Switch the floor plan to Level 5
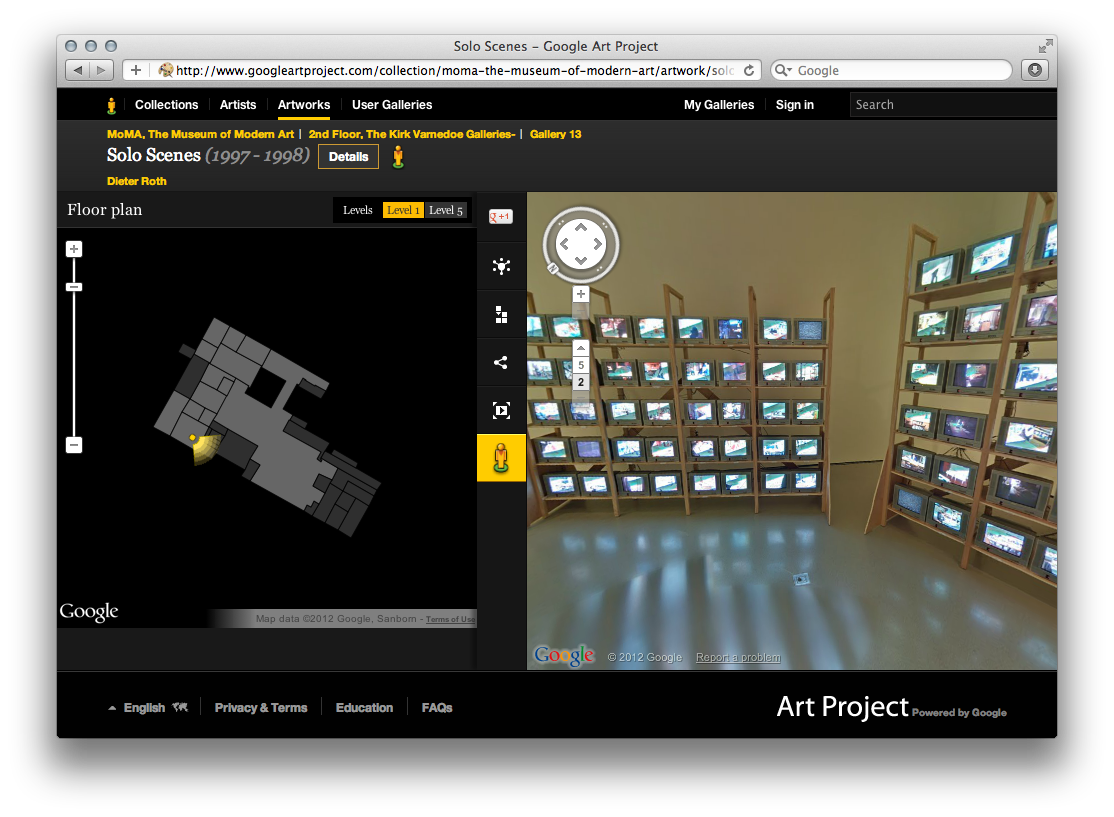The height and width of the screenshot is (817, 1114). [446, 210]
